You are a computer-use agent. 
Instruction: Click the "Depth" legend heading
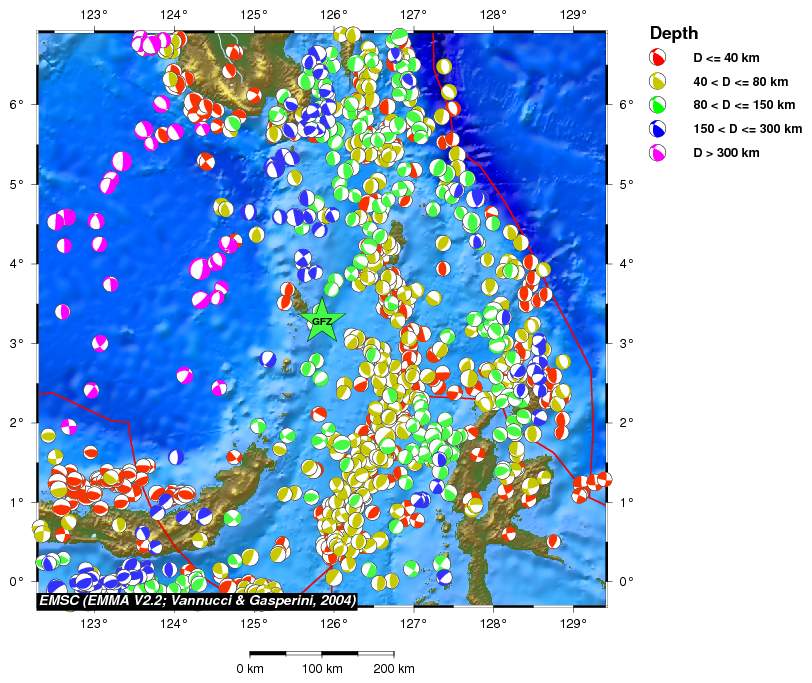(674, 33)
